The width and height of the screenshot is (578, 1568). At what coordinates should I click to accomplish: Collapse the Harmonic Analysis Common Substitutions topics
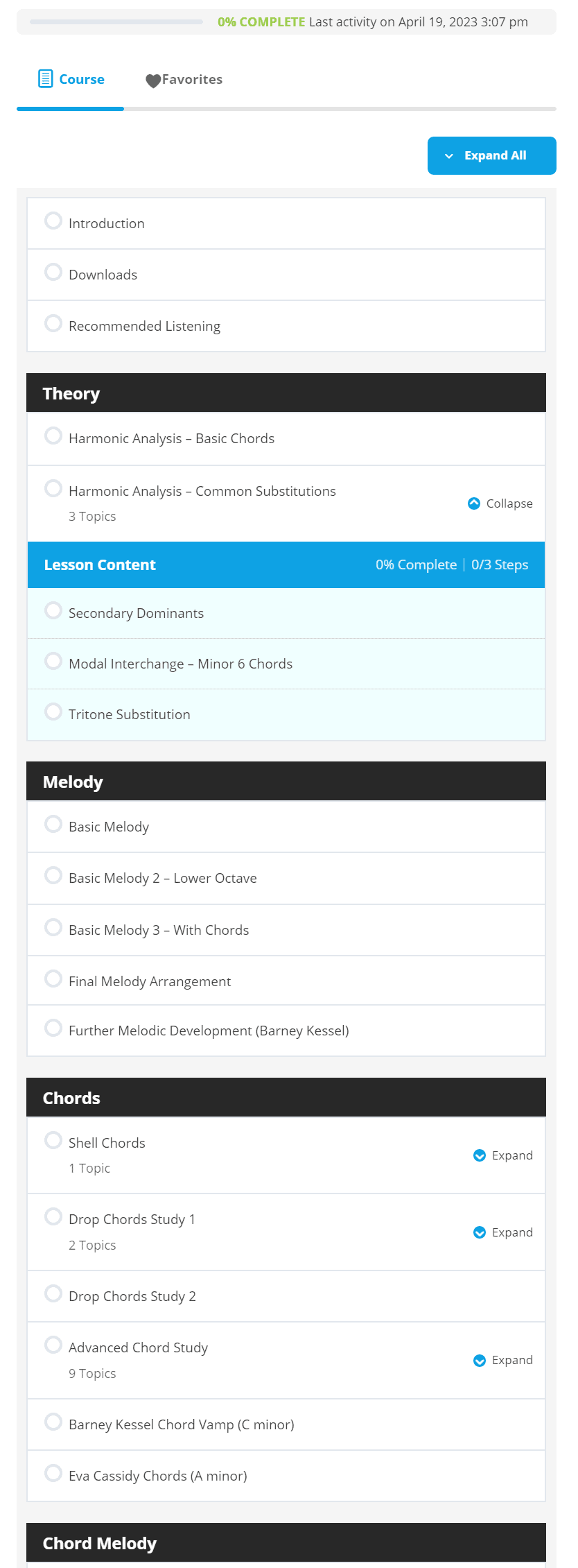pyautogui.click(x=500, y=503)
